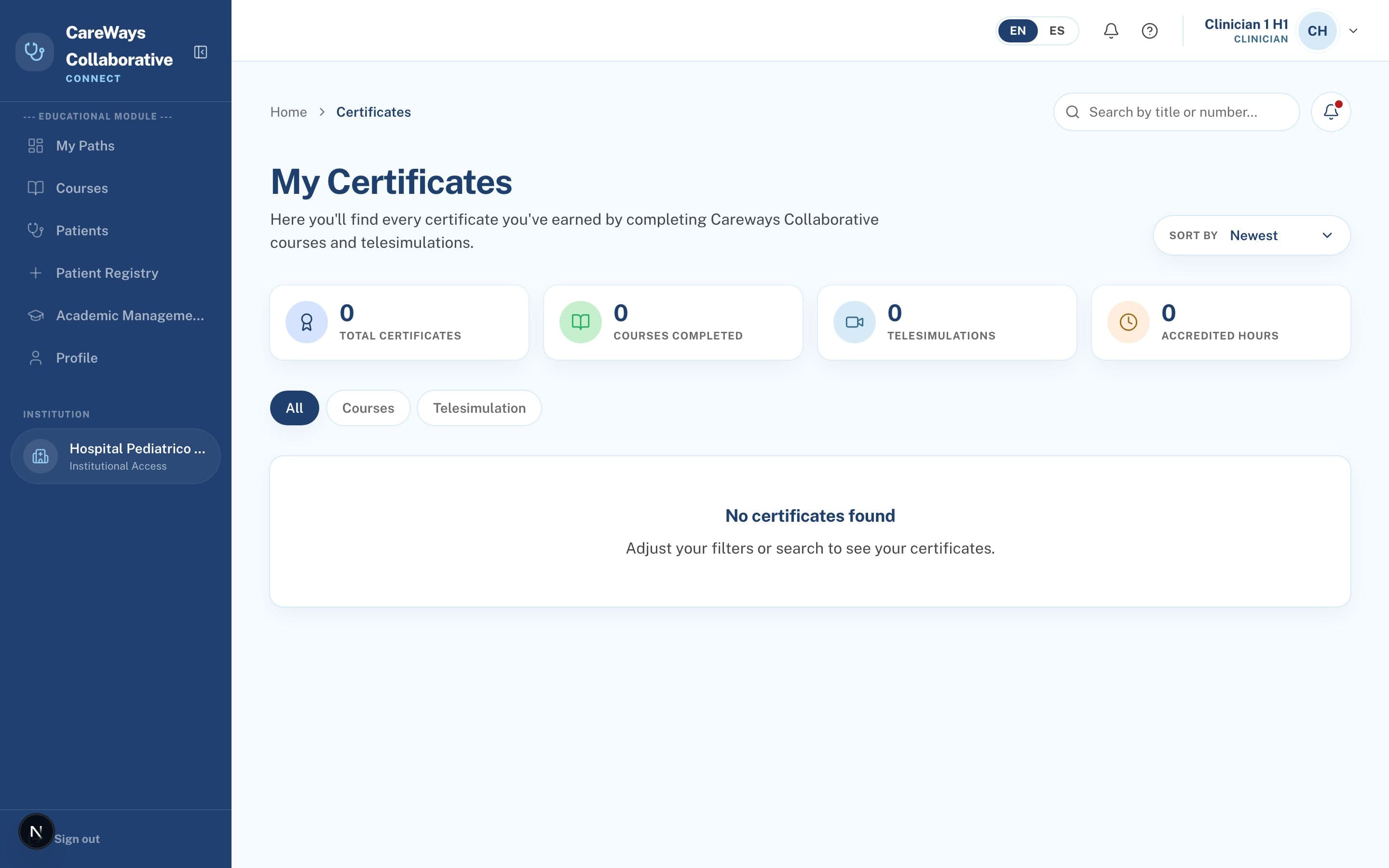The height and width of the screenshot is (868, 1389).
Task: Show All certificates filter
Action: click(x=295, y=408)
